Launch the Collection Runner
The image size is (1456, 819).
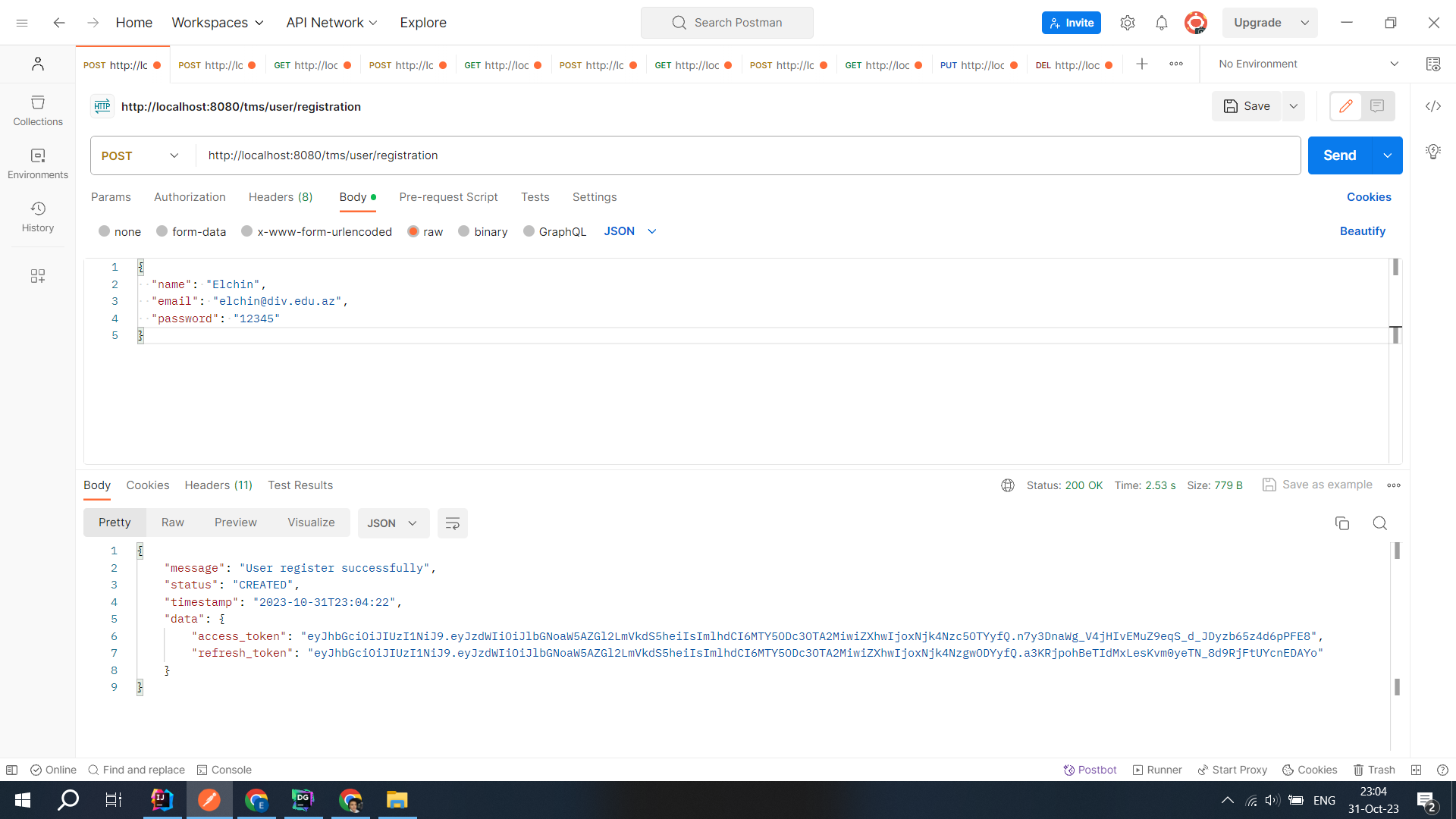coord(1157,770)
